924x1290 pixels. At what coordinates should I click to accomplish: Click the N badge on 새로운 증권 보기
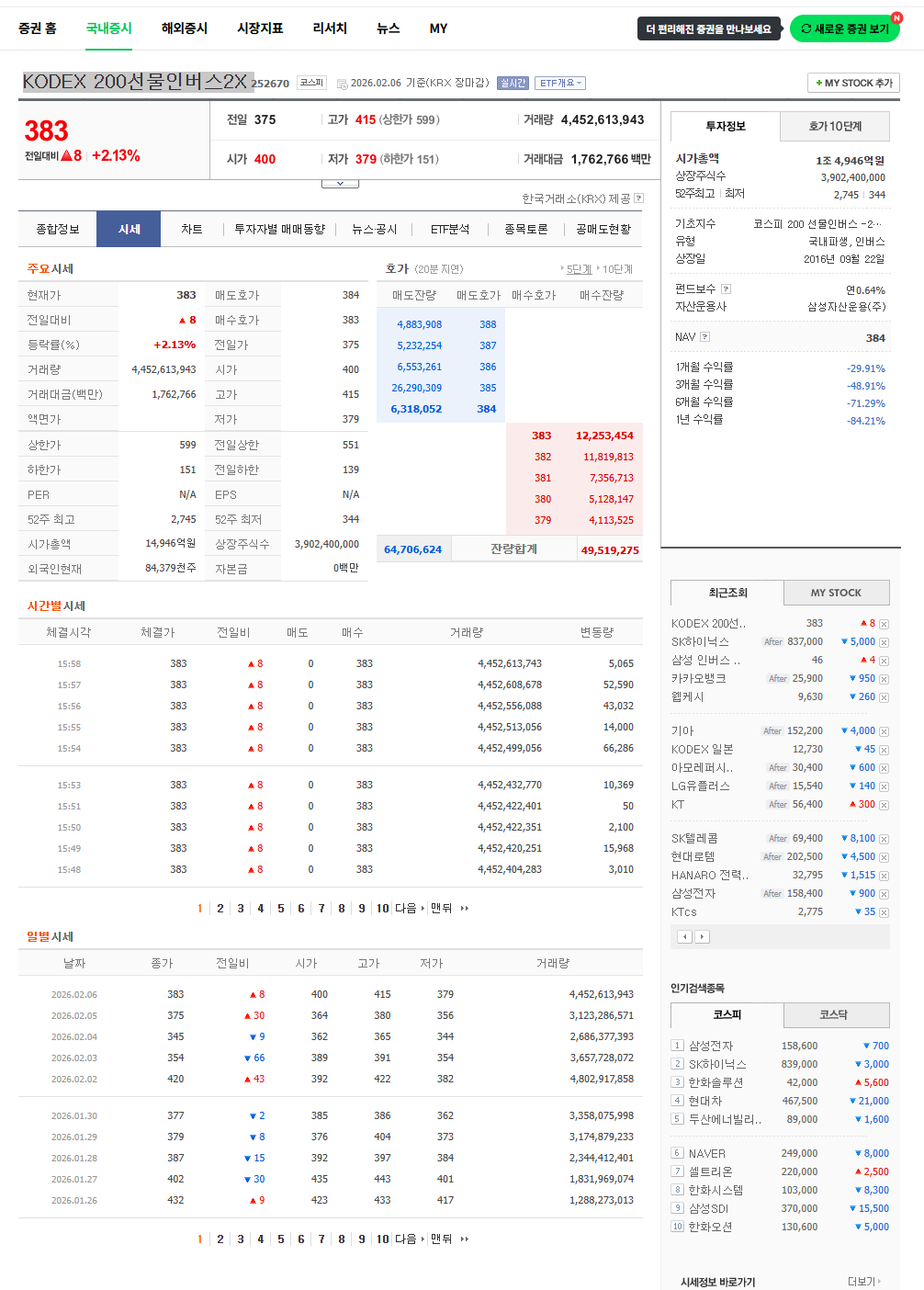pos(896,18)
